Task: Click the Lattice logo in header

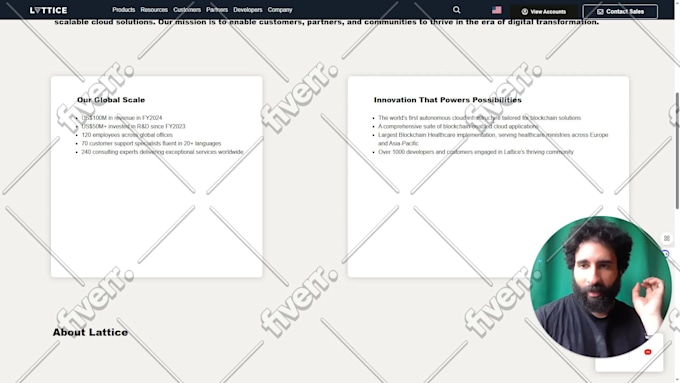Action: point(49,10)
